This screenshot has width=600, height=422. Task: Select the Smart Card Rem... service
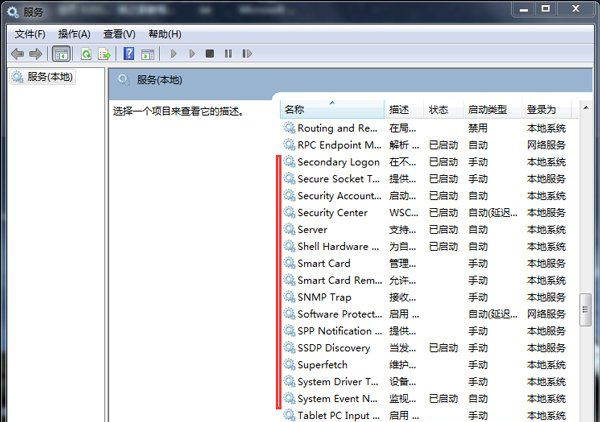coord(426,280)
